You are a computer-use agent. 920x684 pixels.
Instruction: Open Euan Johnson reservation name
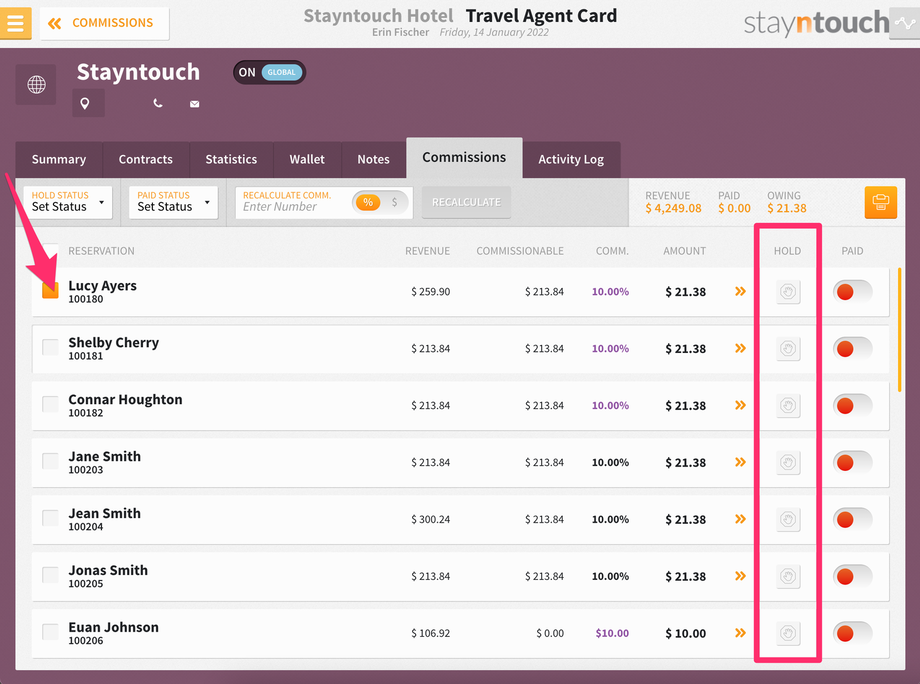(114, 627)
